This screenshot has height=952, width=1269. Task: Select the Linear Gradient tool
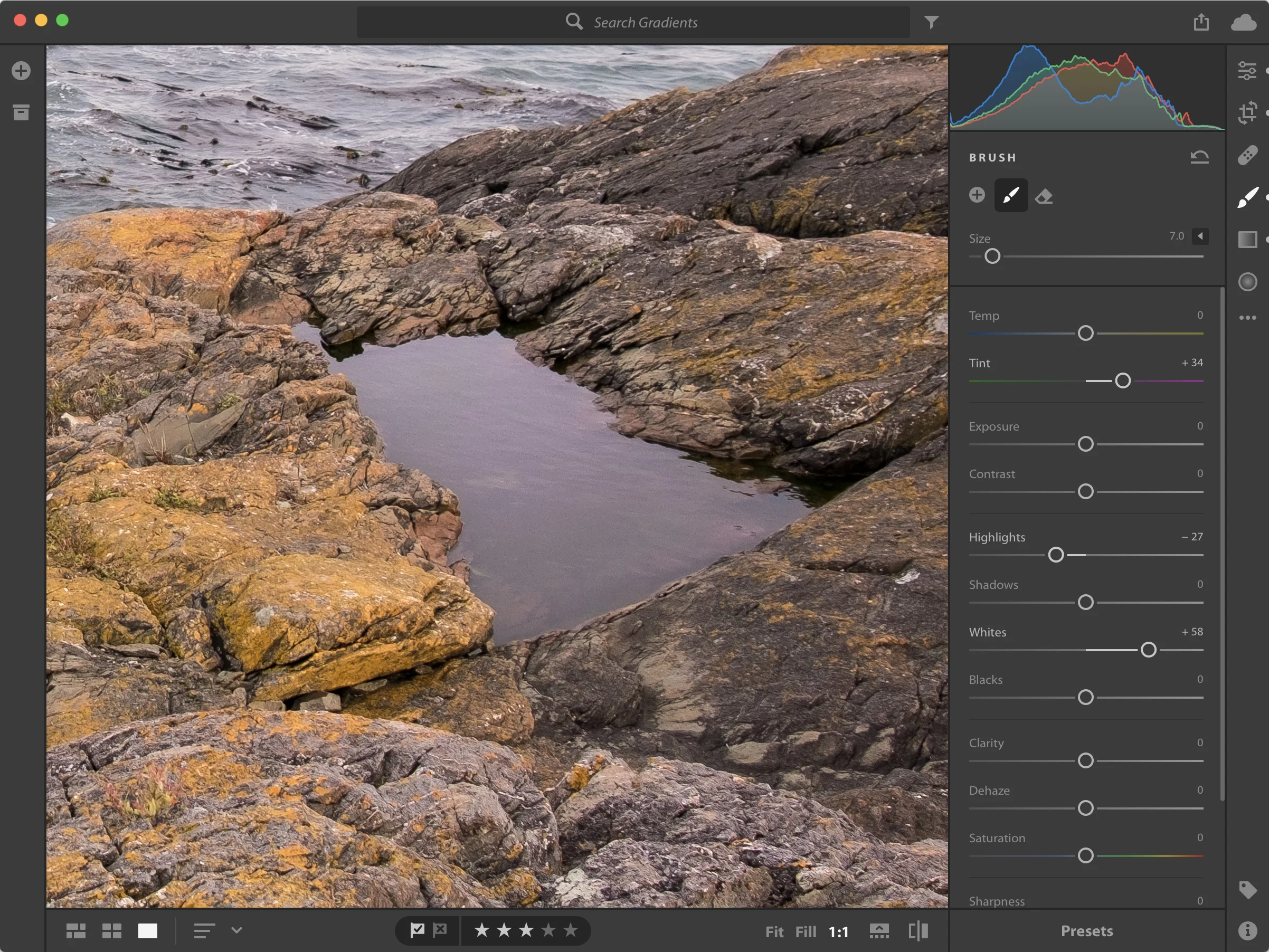1247,239
